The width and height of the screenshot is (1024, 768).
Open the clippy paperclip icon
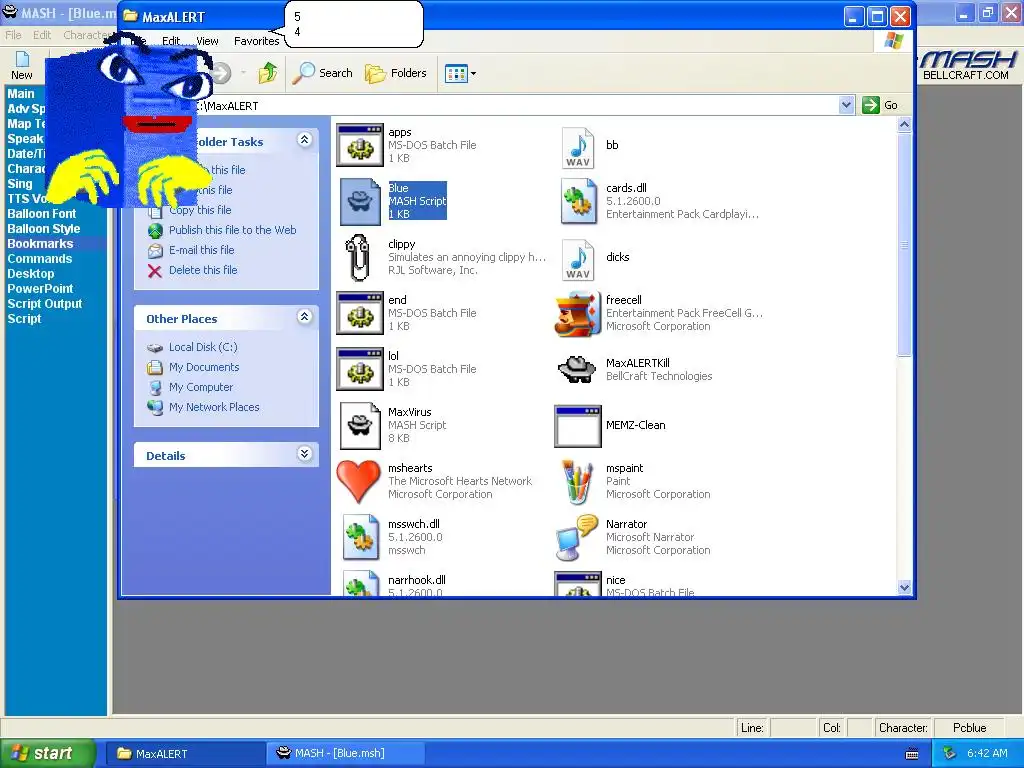pos(358,257)
